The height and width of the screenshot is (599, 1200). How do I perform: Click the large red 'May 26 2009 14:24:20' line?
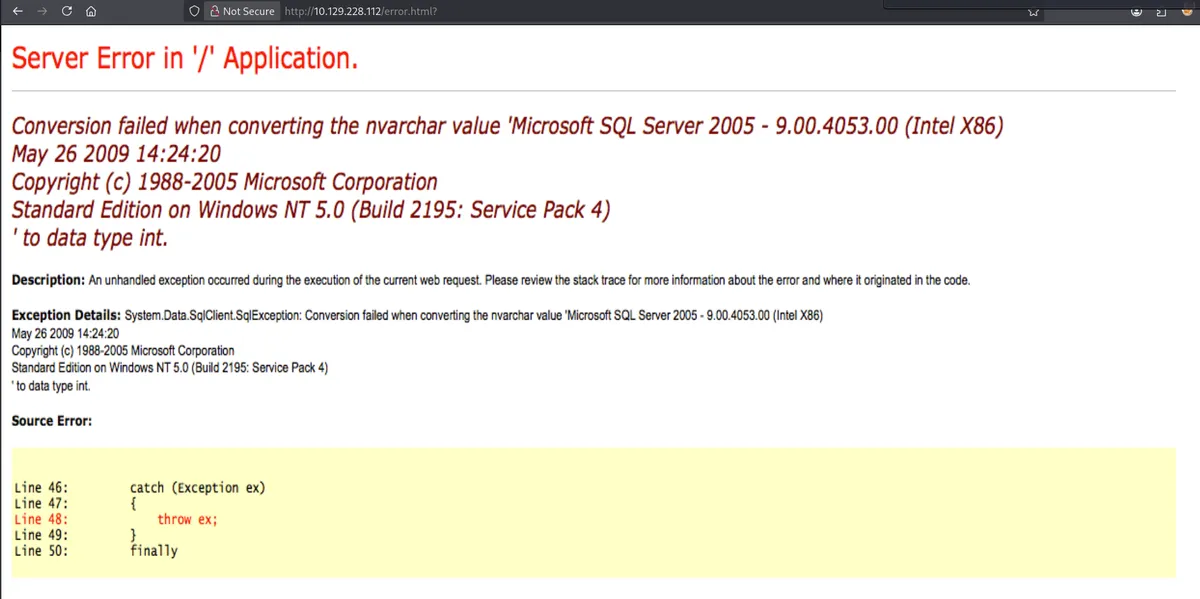pyautogui.click(x=116, y=155)
